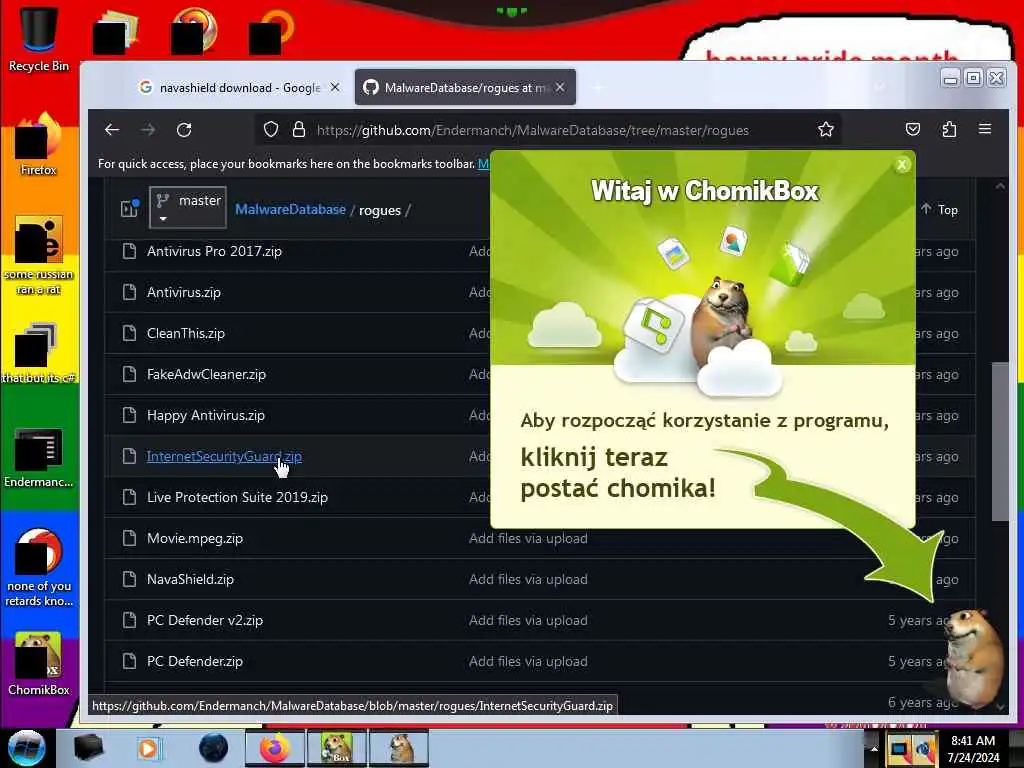Close the ChomikBox welcome popup

[x=902, y=165]
